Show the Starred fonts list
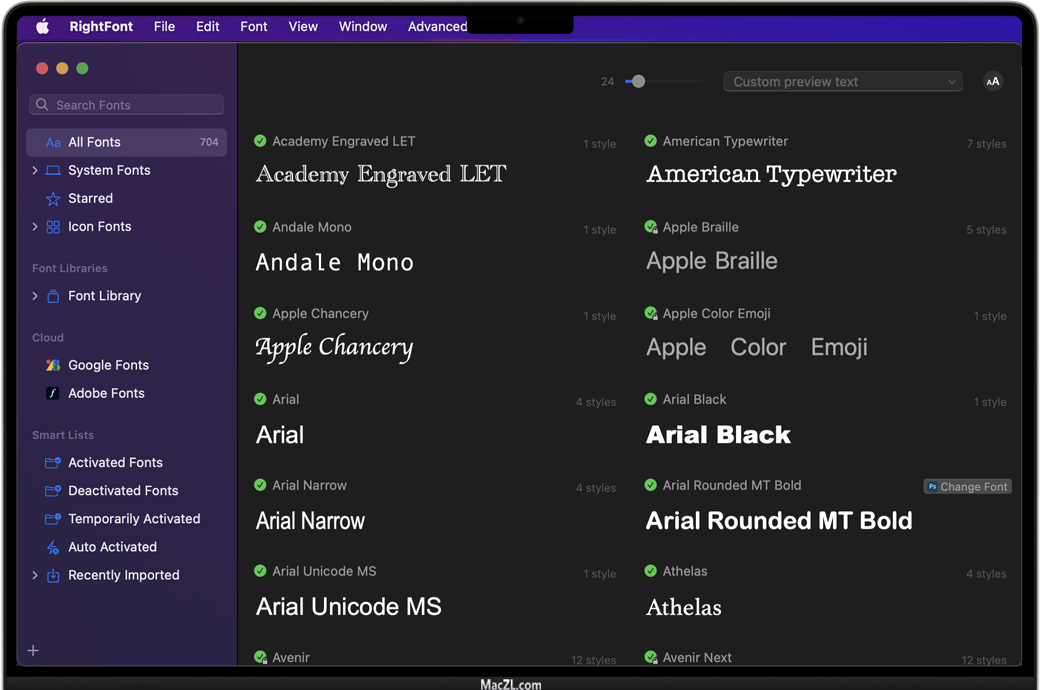 tap(90, 198)
